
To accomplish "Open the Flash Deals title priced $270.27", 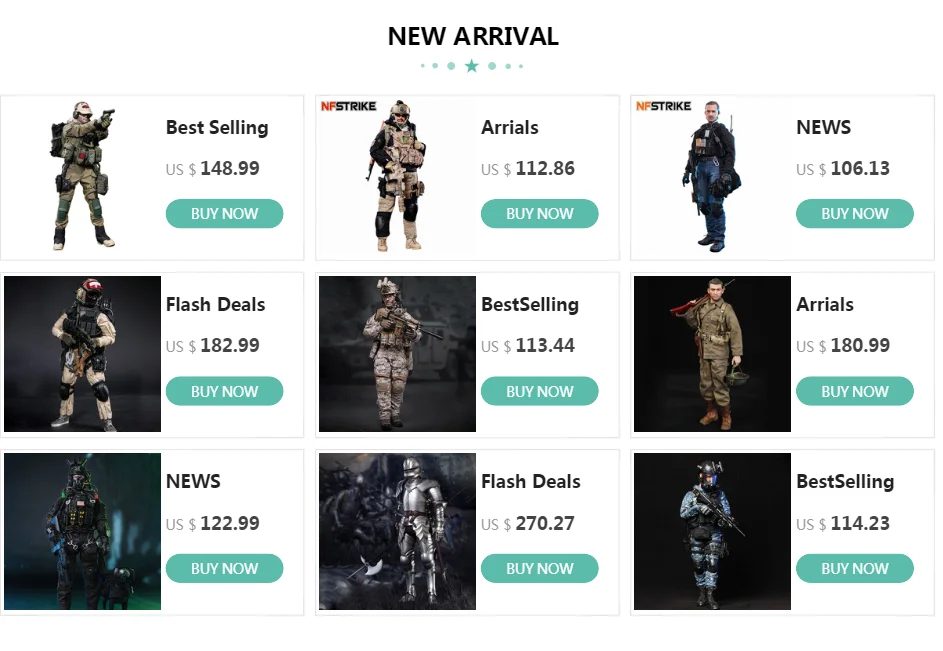I will tap(530, 481).
